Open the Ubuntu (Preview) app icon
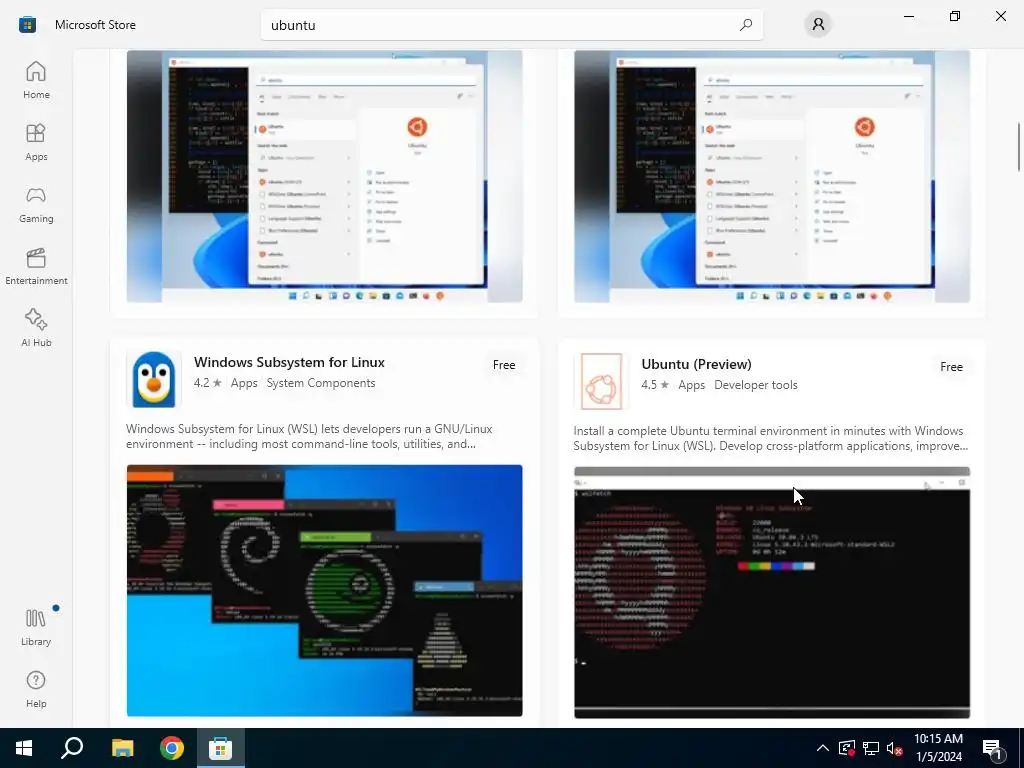 coord(601,381)
